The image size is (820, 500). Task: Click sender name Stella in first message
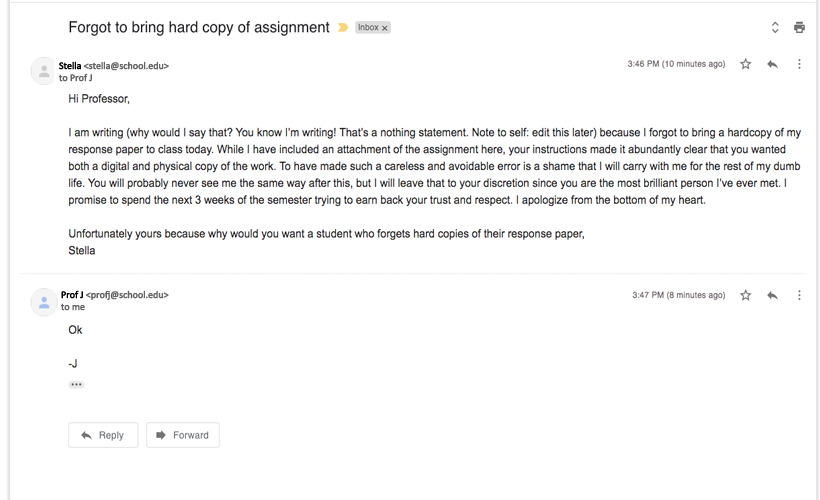71,66
